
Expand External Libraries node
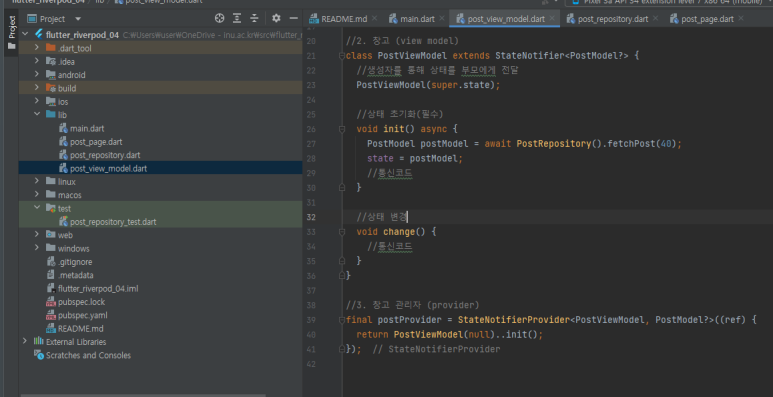coord(25,341)
